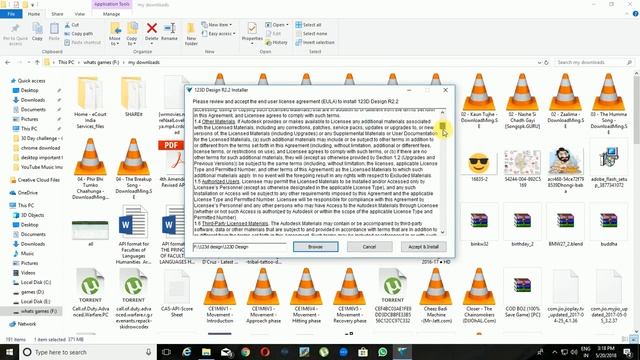Open Task View from the taskbar
Screen dimensions: 640x360
coord(167,352)
